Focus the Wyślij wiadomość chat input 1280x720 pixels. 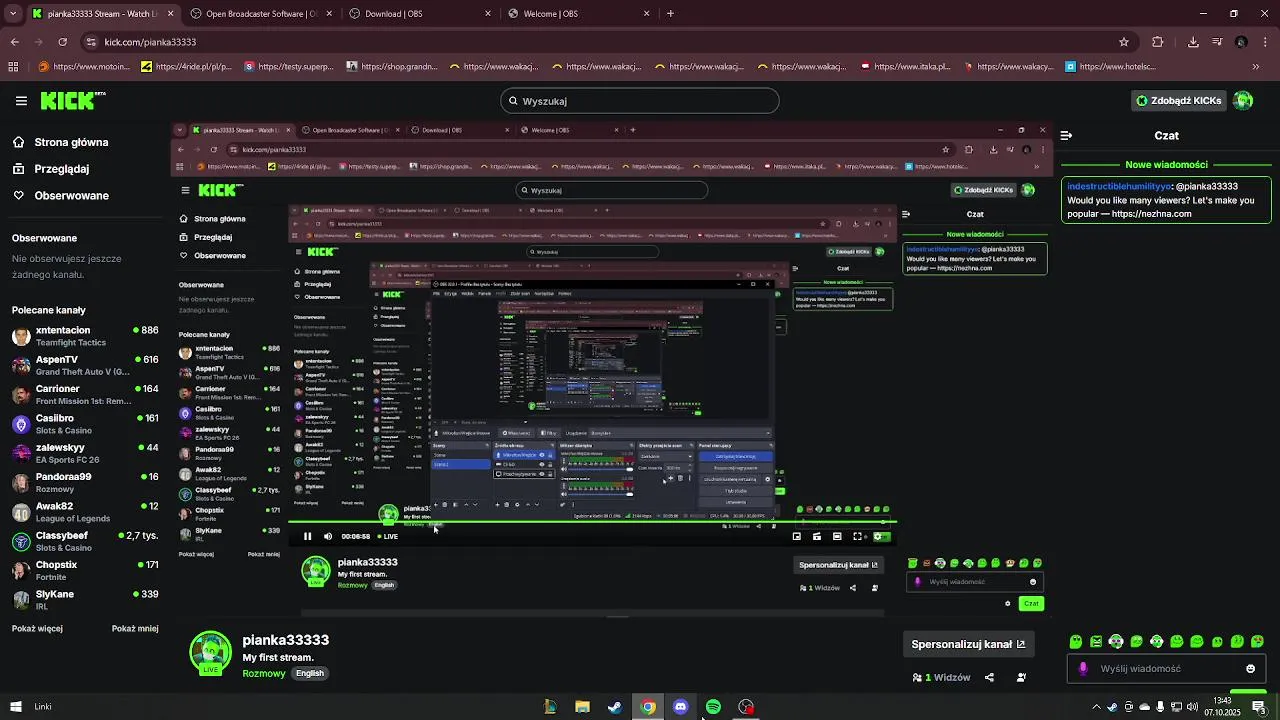(x=1166, y=669)
